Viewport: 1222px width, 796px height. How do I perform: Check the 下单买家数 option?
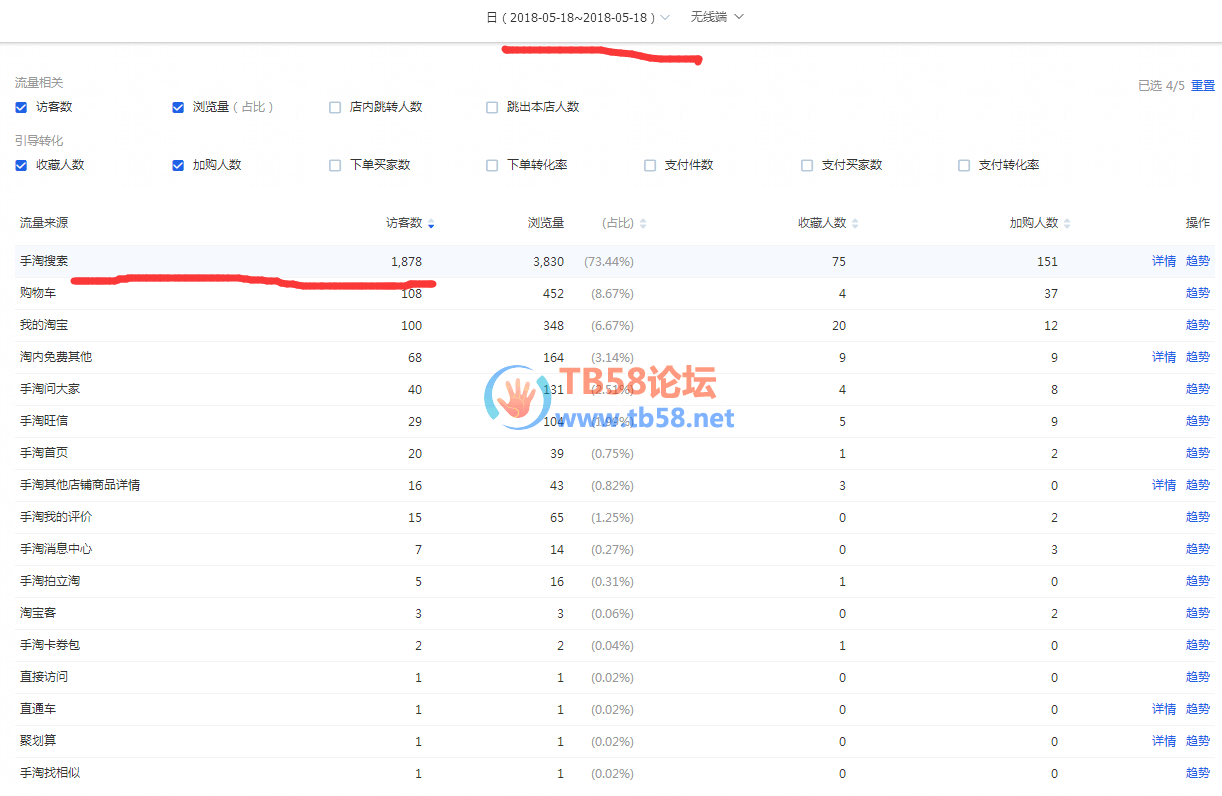point(336,165)
